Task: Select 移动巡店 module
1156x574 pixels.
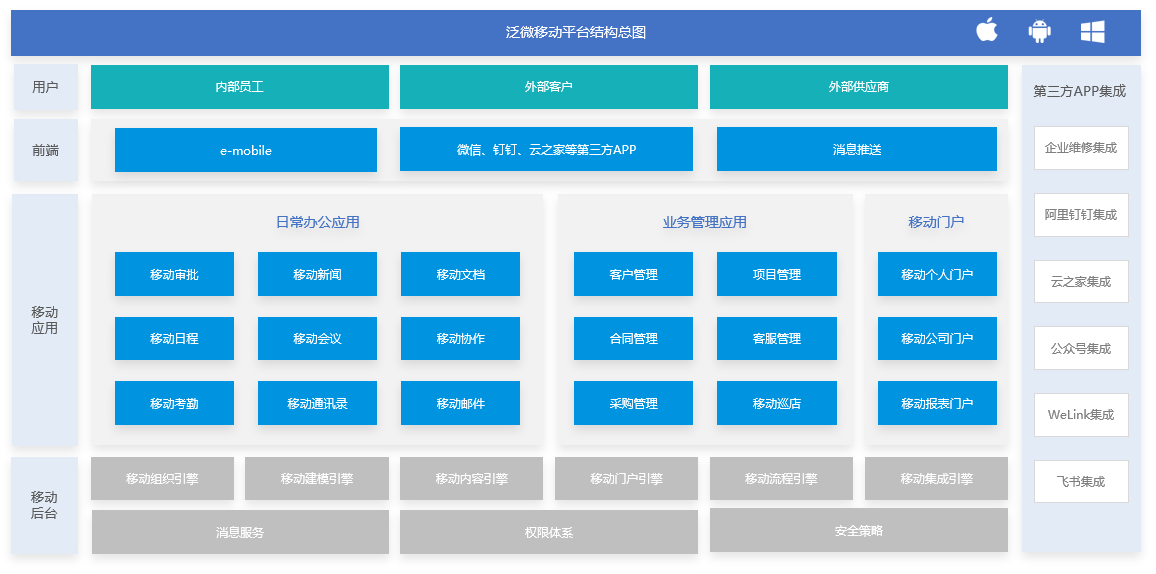Action: (x=777, y=403)
